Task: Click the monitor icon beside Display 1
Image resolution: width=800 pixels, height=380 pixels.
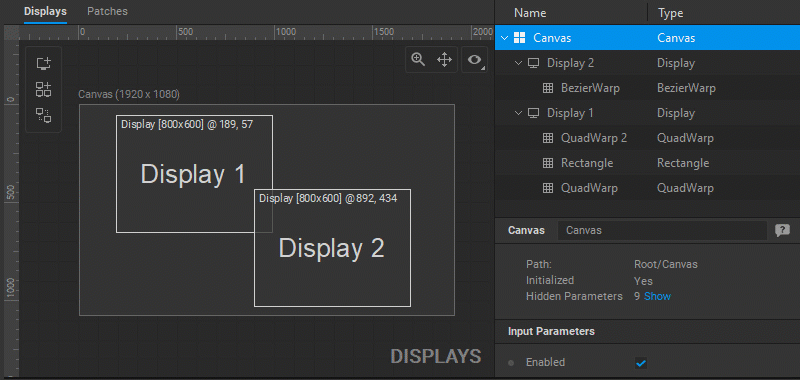Action: (x=534, y=113)
